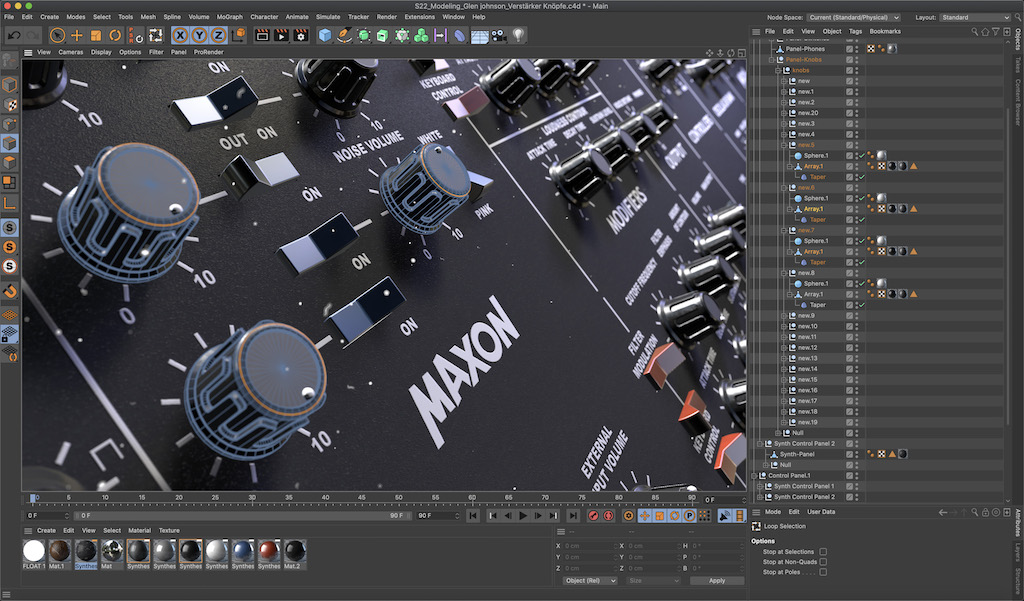Screen dimensions: 1024x601
Task: Toggle the X axis lock
Action: (180, 35)
